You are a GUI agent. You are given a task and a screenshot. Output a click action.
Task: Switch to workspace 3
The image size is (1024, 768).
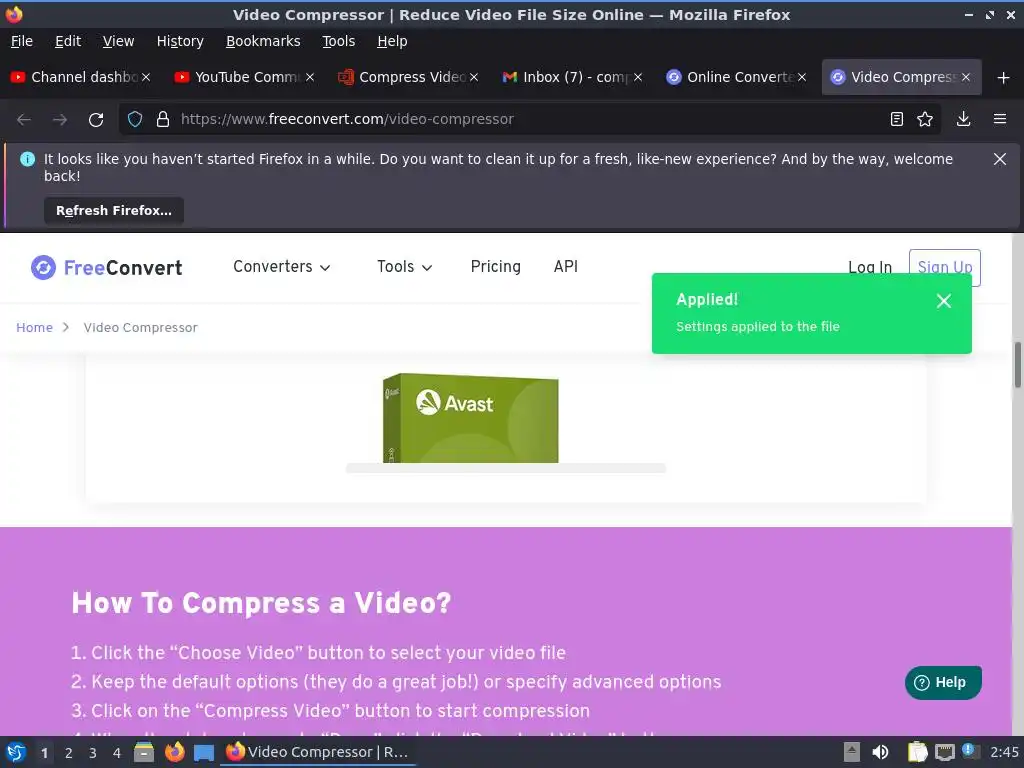point(93,753)
